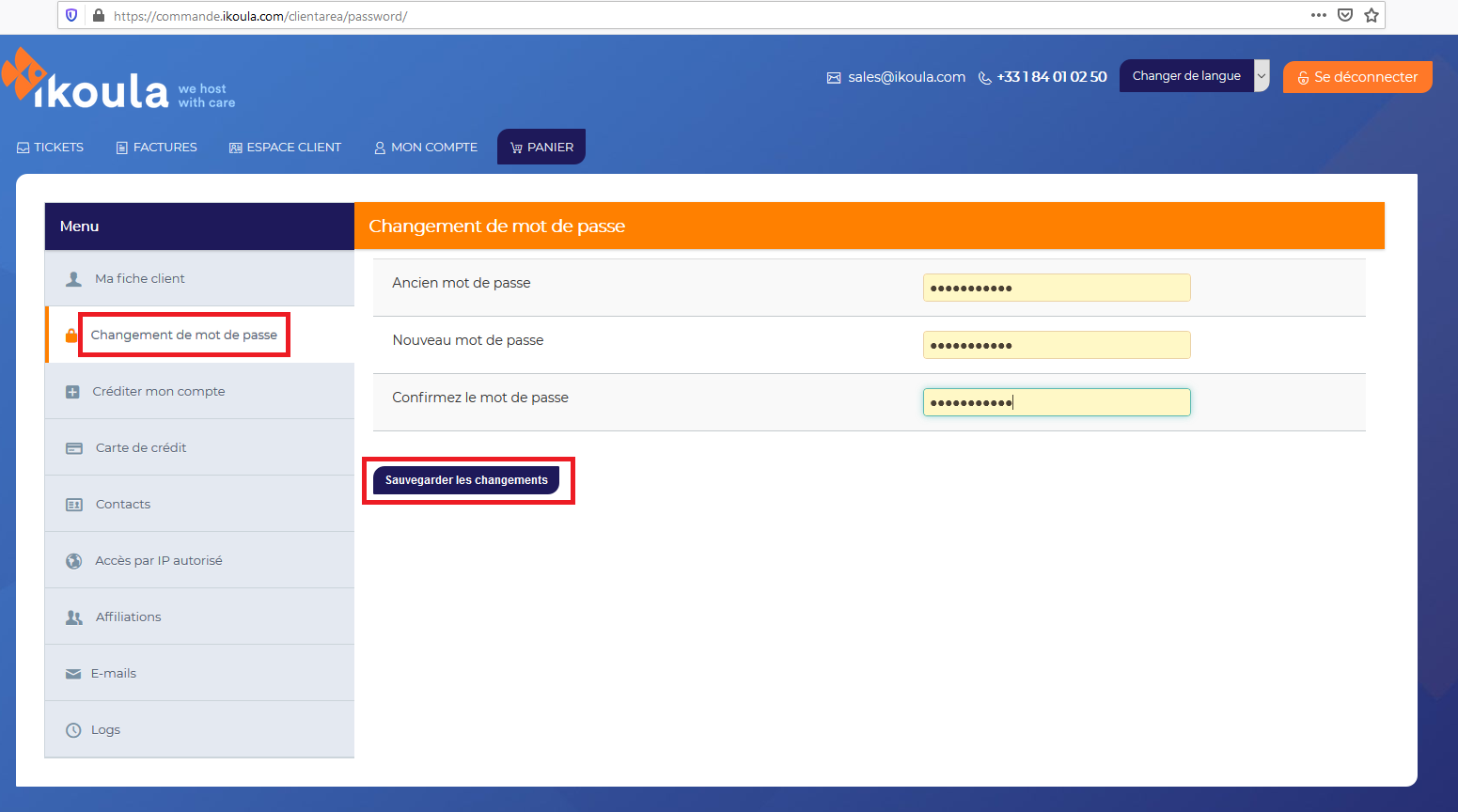
Task: Open Contacts in the sidebar menu
Action: [199, 504]
